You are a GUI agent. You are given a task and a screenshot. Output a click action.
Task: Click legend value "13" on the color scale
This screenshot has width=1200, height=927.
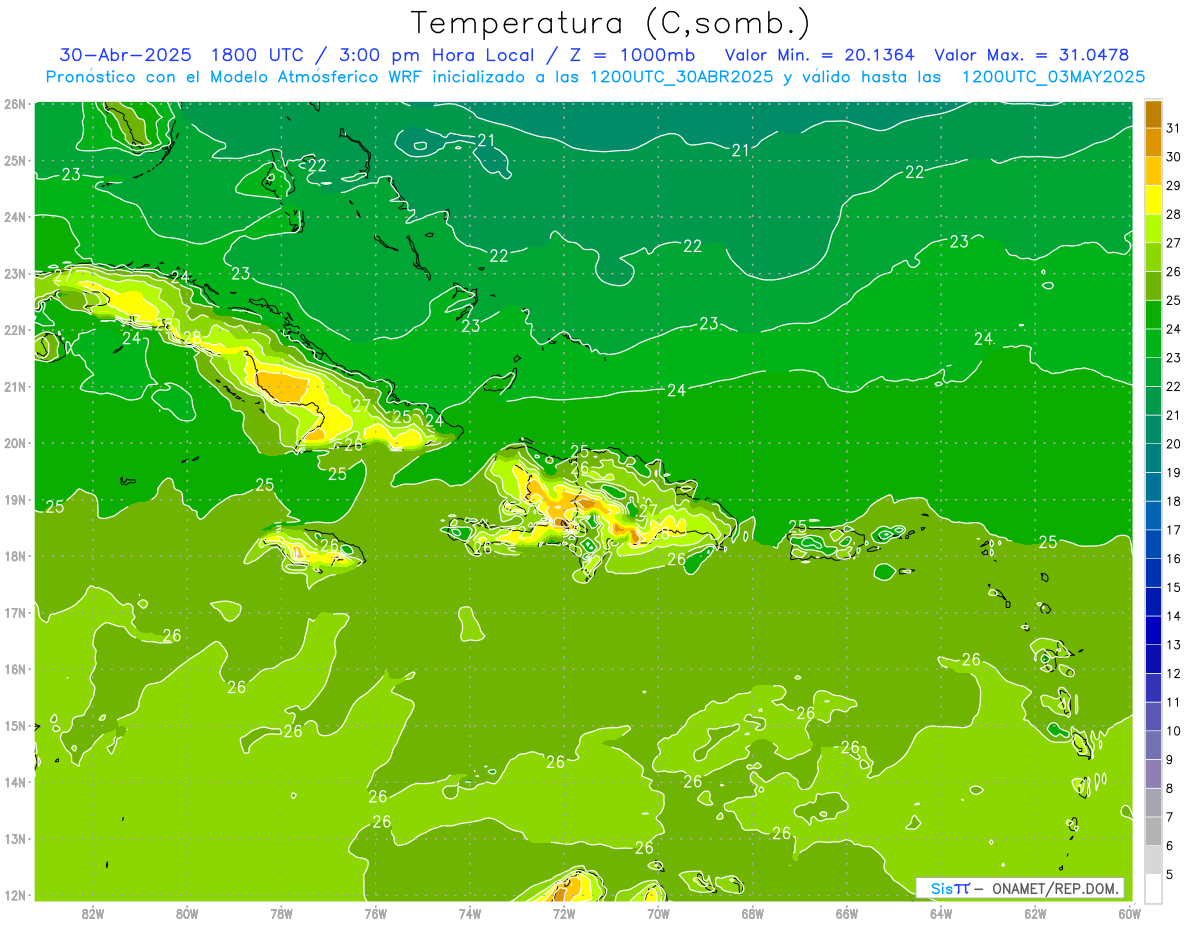(1174, 645)
